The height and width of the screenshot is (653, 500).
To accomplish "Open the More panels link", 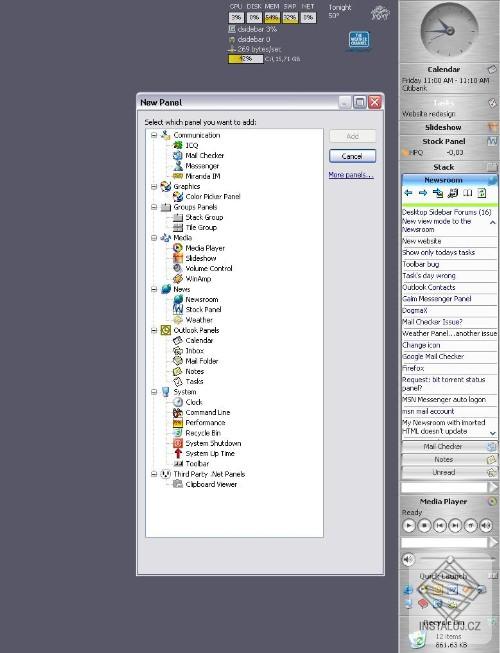I will click(351, 175).
